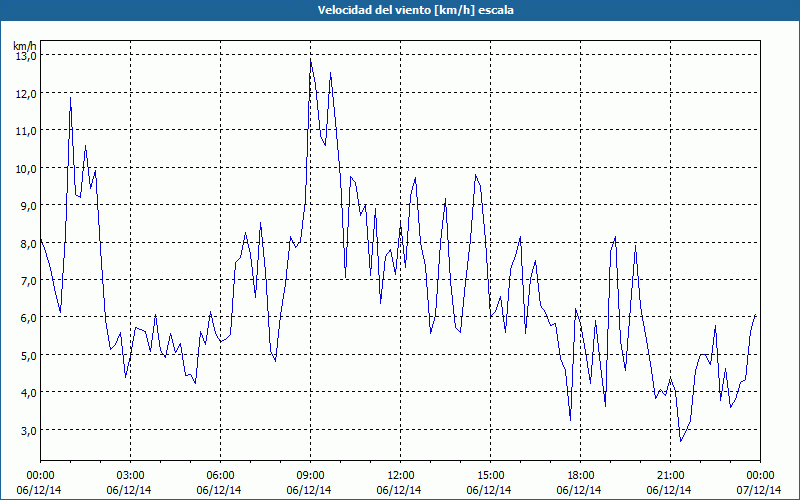Click the 7,0 y-axis value
This screenshot has width=800, height=500.
(28, 281)
